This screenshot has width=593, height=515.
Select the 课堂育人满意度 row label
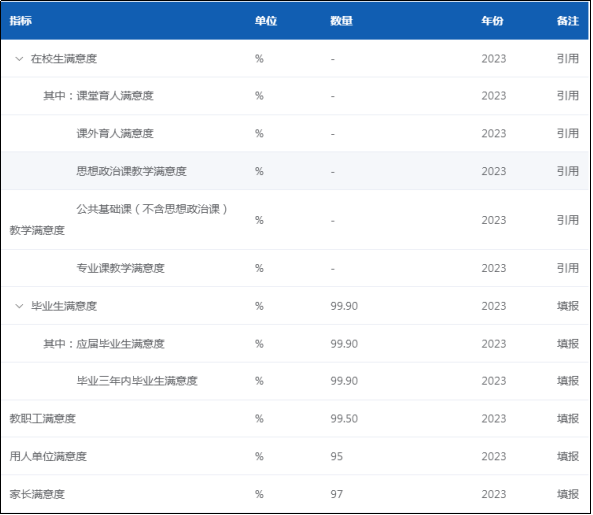pyautogui.click(x=115, y=96)
